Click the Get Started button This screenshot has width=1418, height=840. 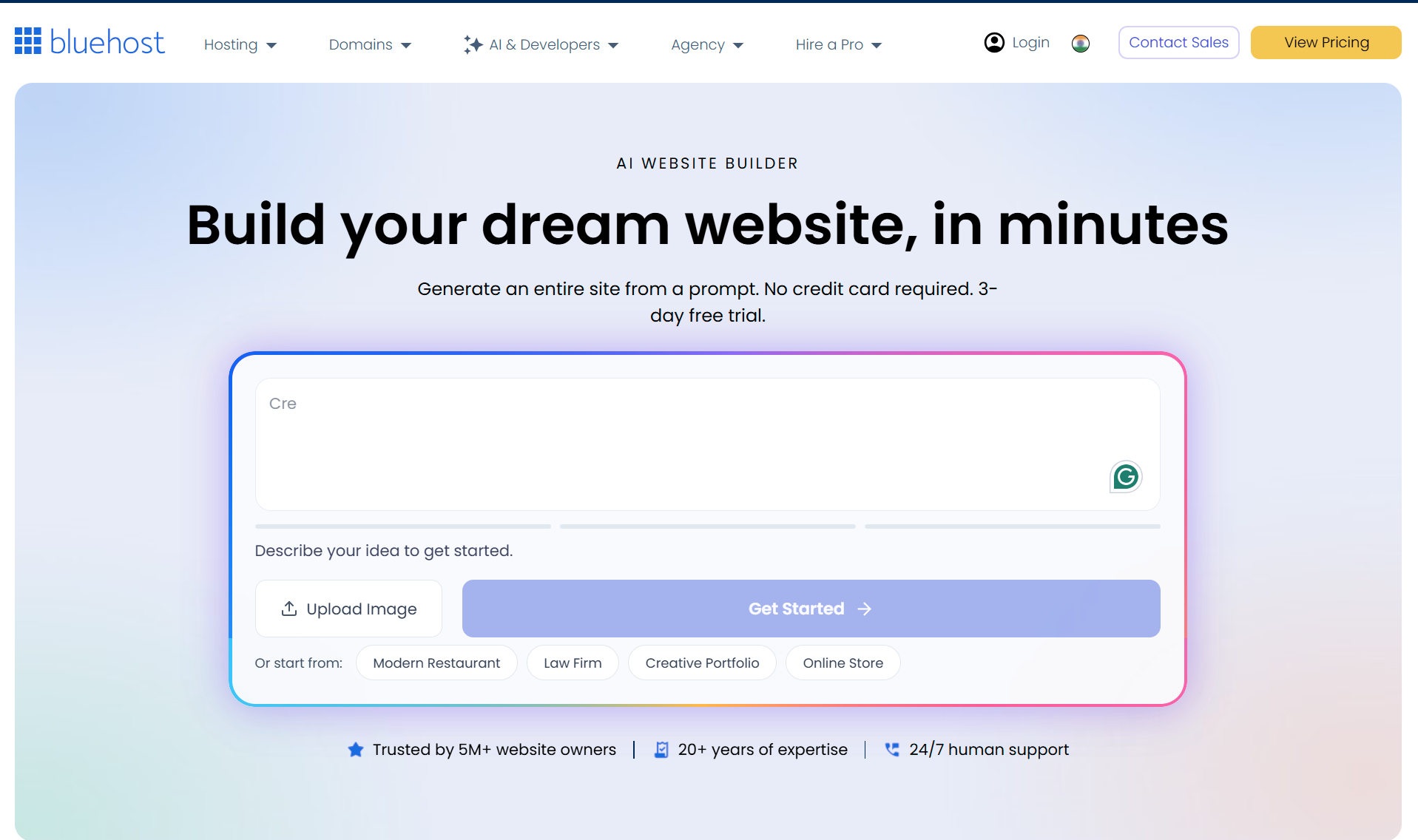[x=811, y=609]
